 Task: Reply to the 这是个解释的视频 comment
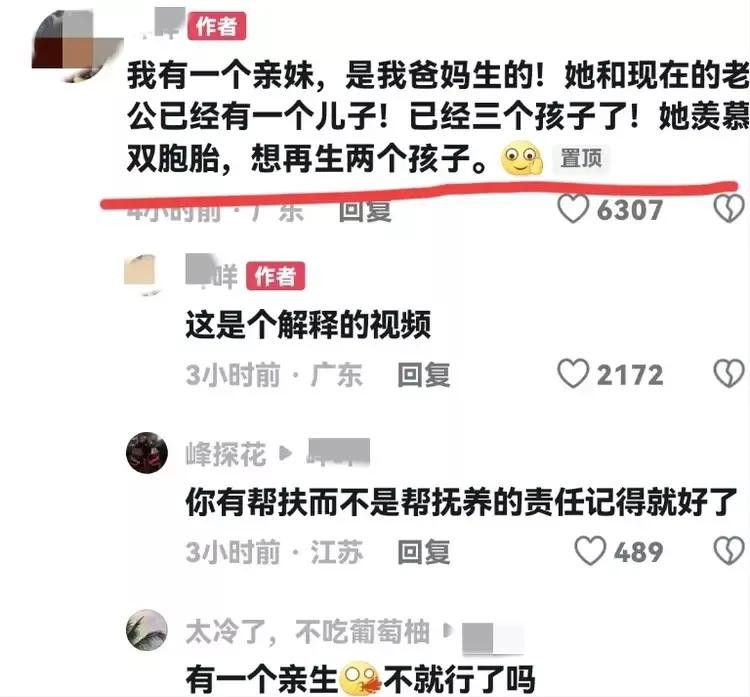[x=424, y=375]
